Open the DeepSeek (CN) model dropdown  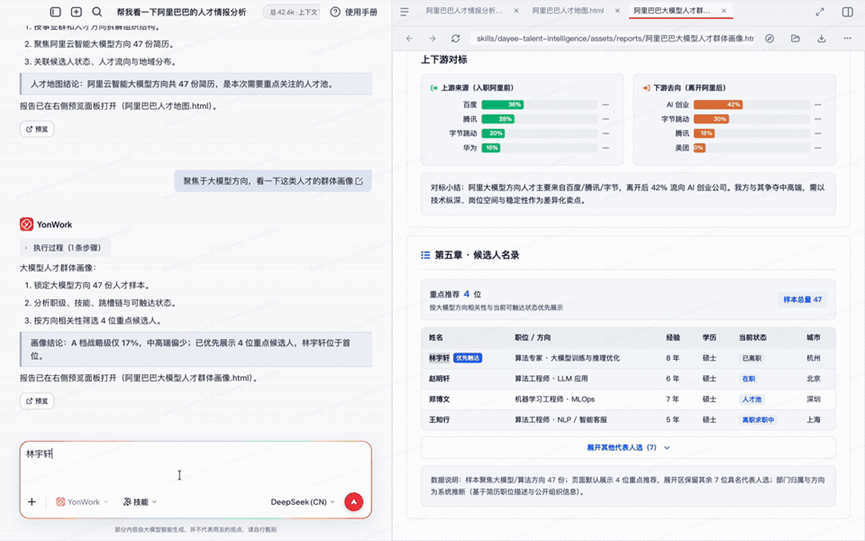[302, 502]
